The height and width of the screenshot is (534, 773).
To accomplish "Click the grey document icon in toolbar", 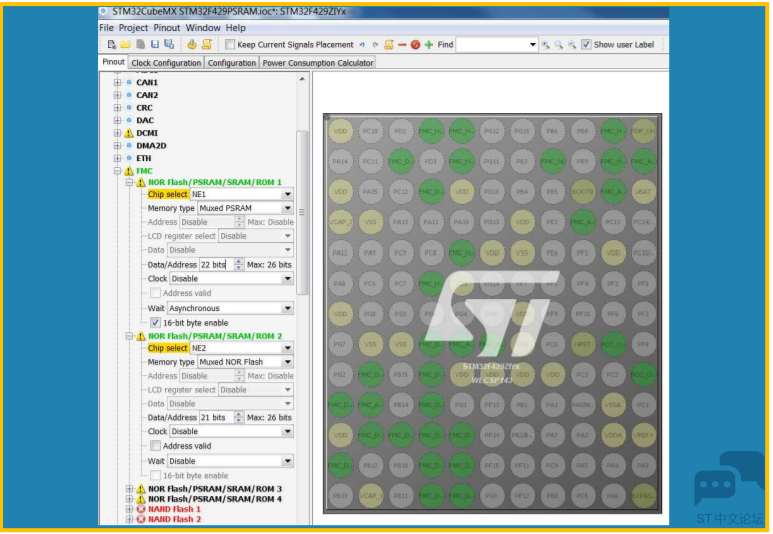I will point(141,44).
